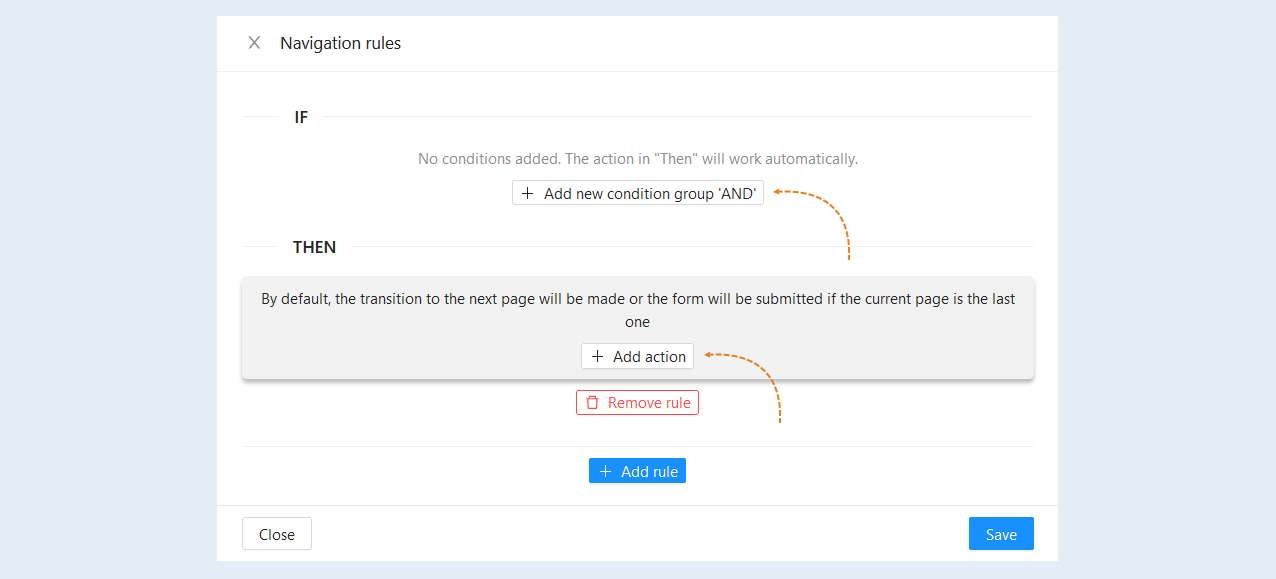Click the 'Navigation rules' dialog title
This screenshot has width=1276, height=579.
pos(341,43)
